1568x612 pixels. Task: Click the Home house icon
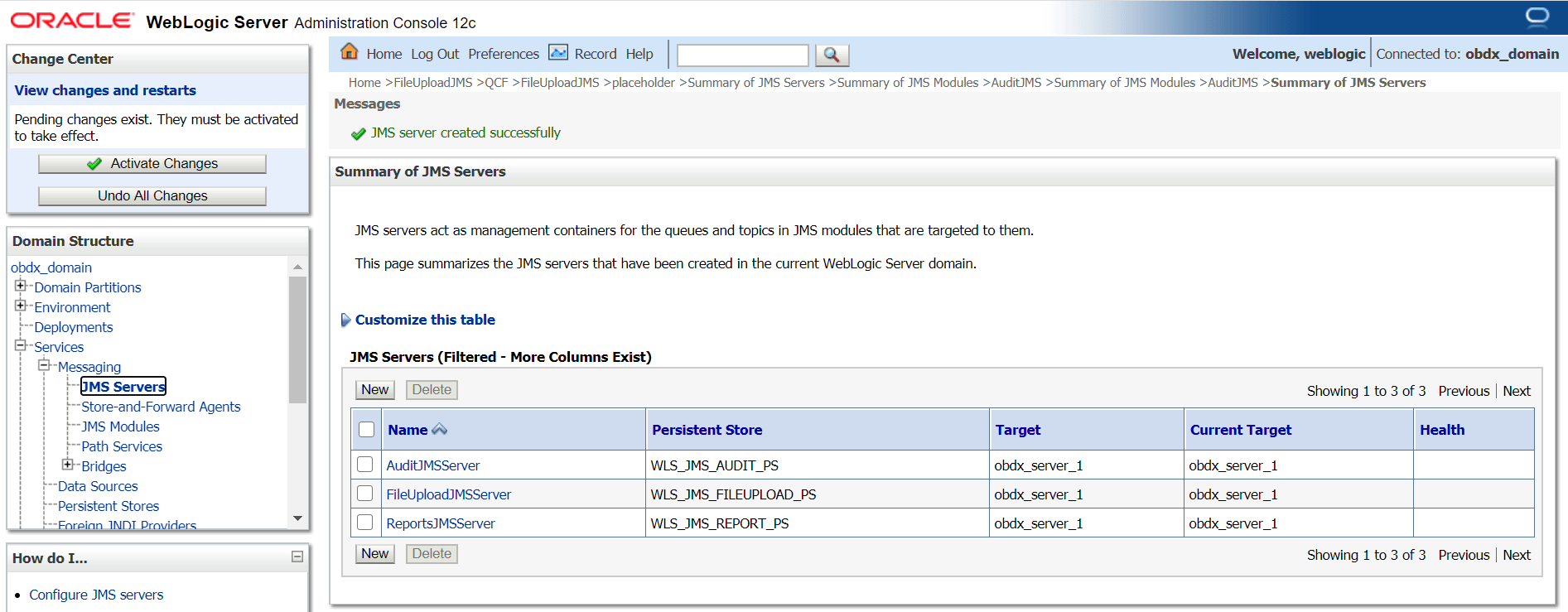point(350,52)
